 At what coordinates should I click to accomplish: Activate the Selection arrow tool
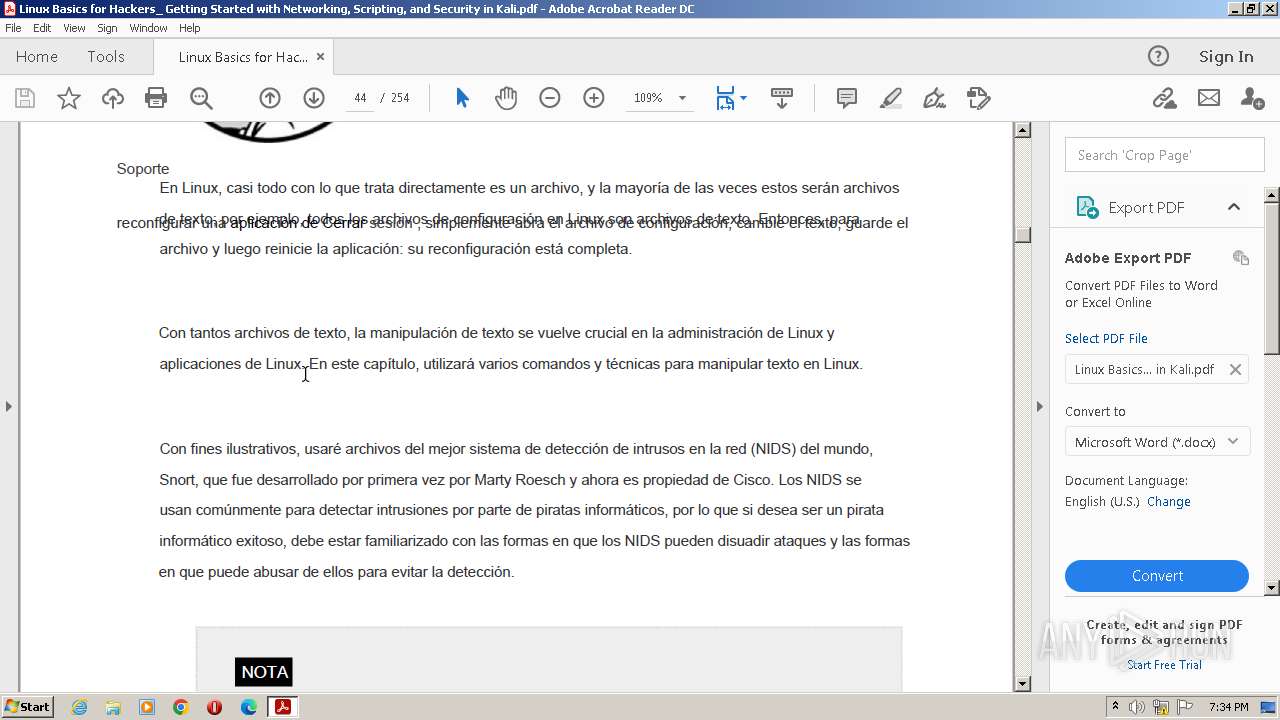pyautogui.click(x=462, y=98)
